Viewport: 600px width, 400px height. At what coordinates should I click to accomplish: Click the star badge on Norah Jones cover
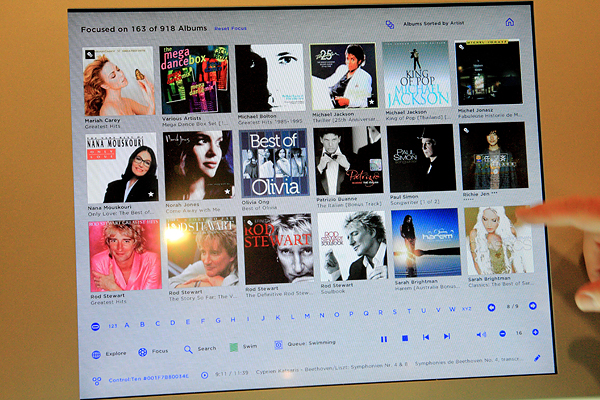227,191
